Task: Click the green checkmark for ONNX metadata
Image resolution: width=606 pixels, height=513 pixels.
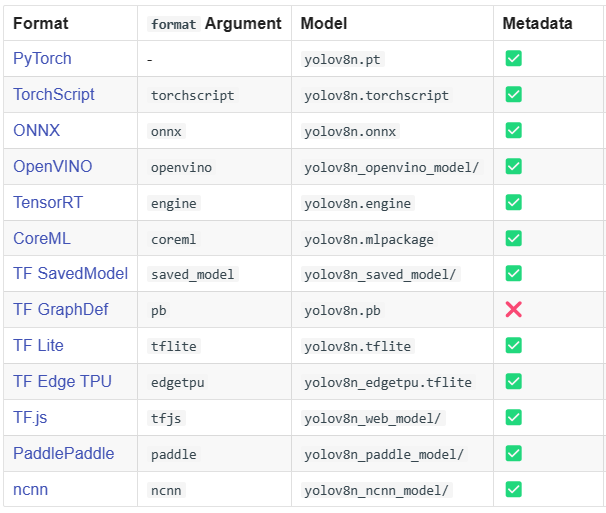Action: point(513,131)
